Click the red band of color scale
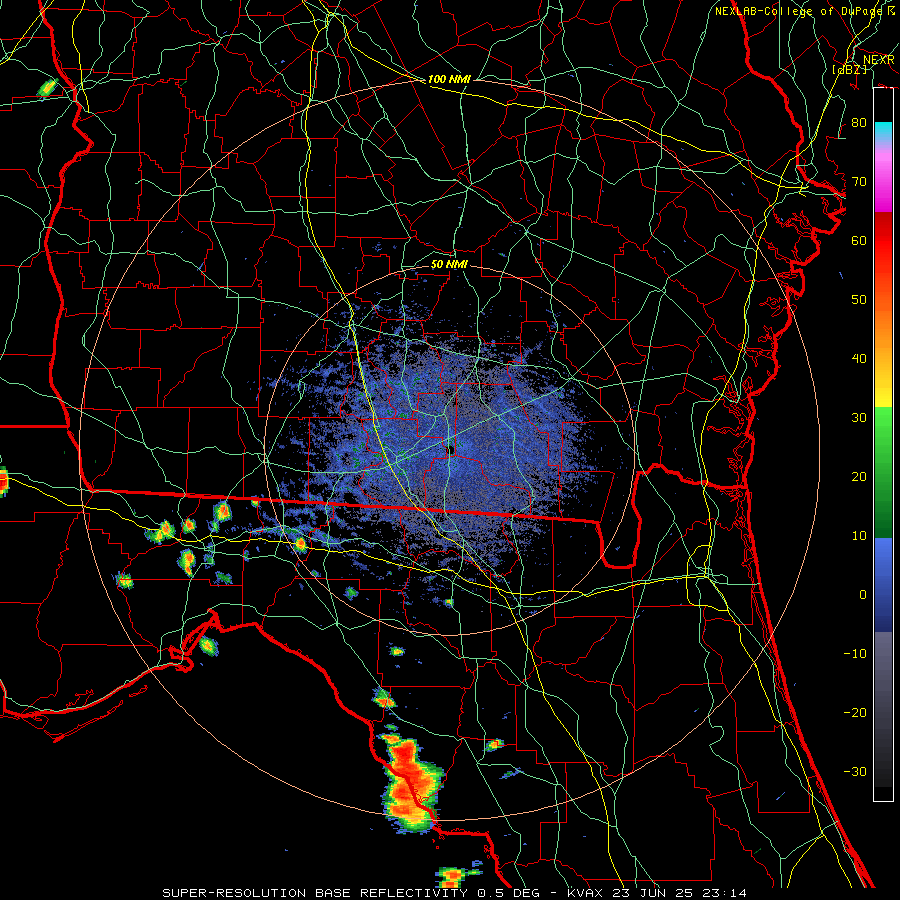 883,255
